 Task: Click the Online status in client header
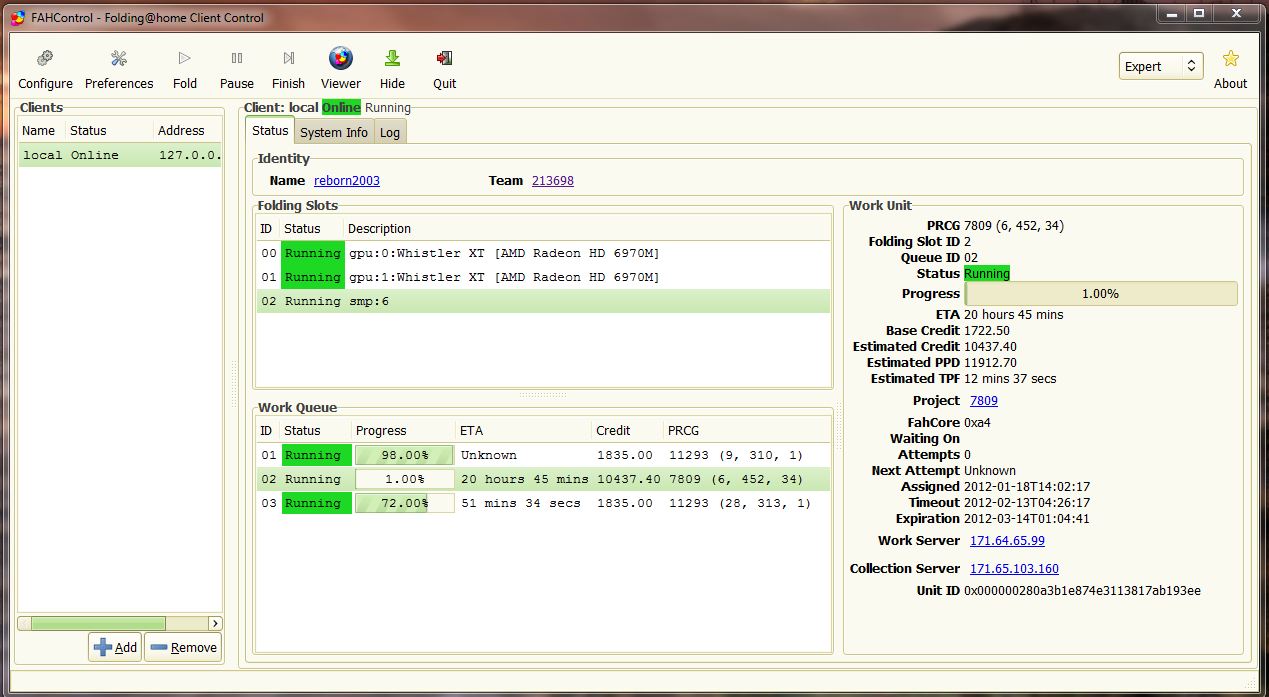coord(341,107)
